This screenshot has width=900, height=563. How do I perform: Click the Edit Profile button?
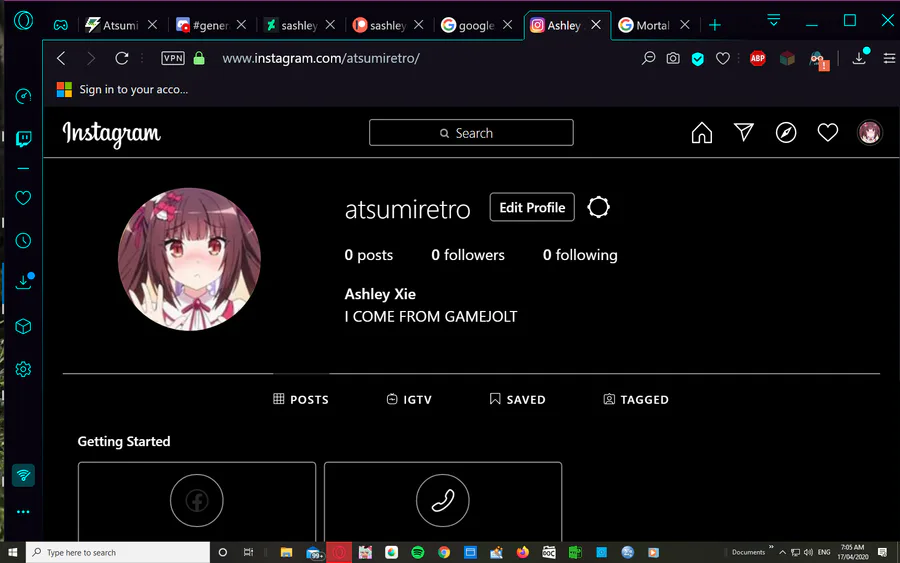point(532,207)
